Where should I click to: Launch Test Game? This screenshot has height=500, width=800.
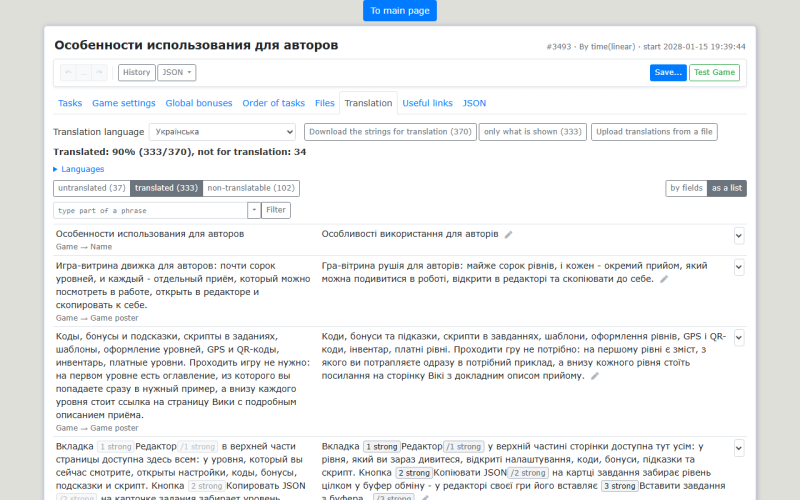[x=714, y=72]
